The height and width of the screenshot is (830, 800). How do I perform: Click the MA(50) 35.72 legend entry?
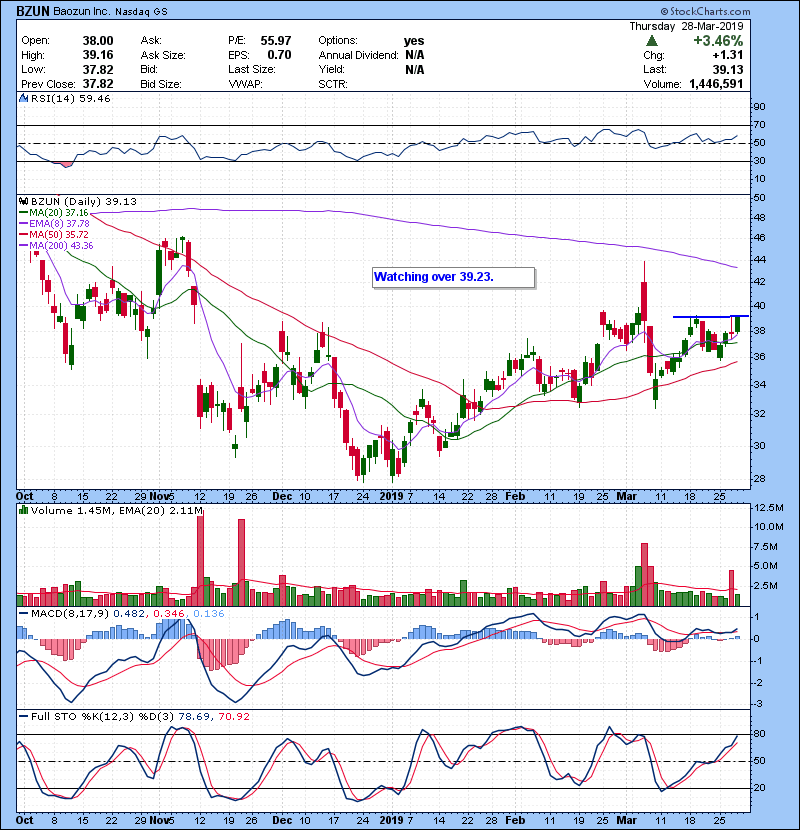pos(54,234)
